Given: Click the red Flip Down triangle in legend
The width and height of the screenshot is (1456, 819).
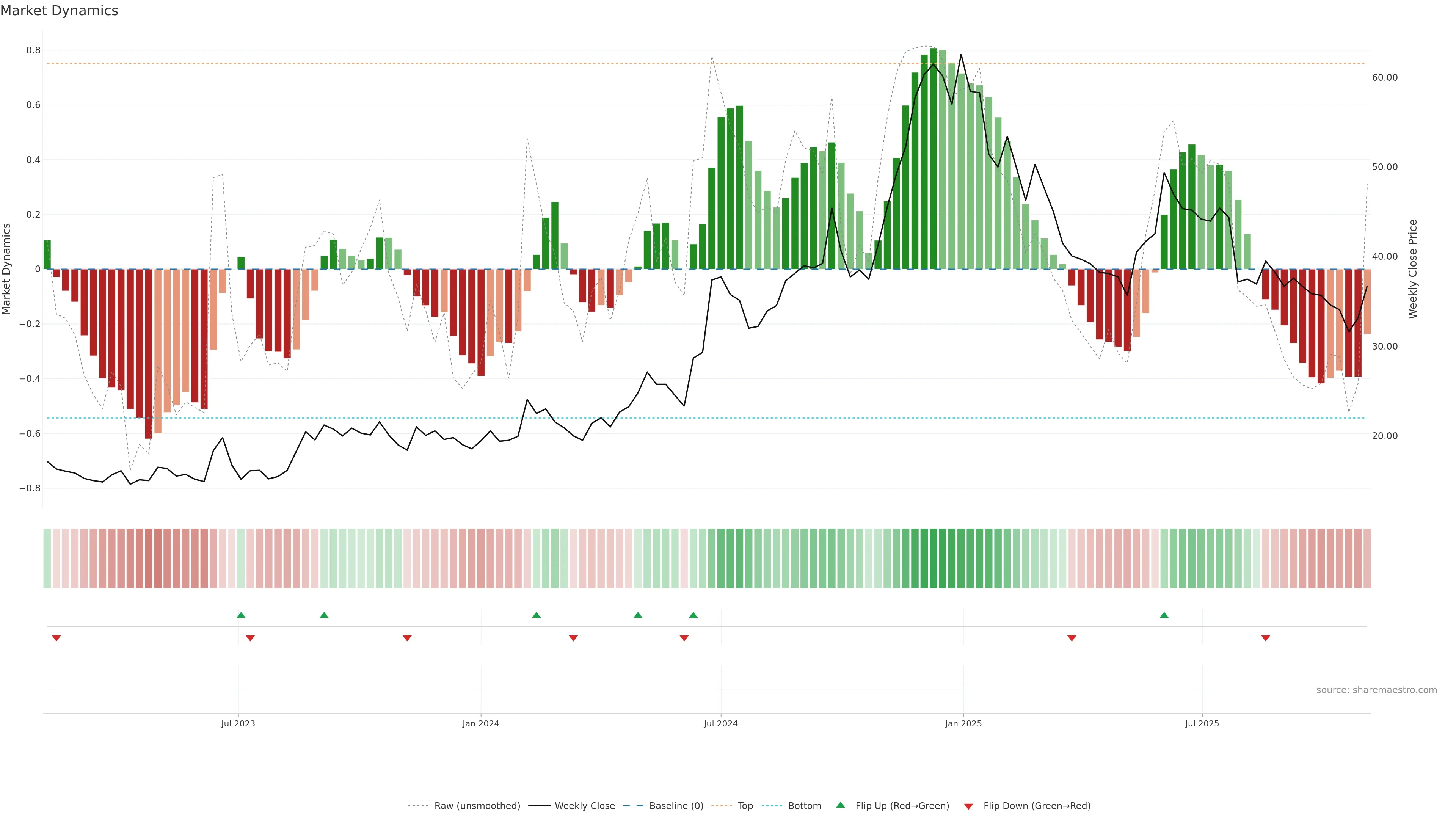Looking at the screenshot, I should click(968, 806).
